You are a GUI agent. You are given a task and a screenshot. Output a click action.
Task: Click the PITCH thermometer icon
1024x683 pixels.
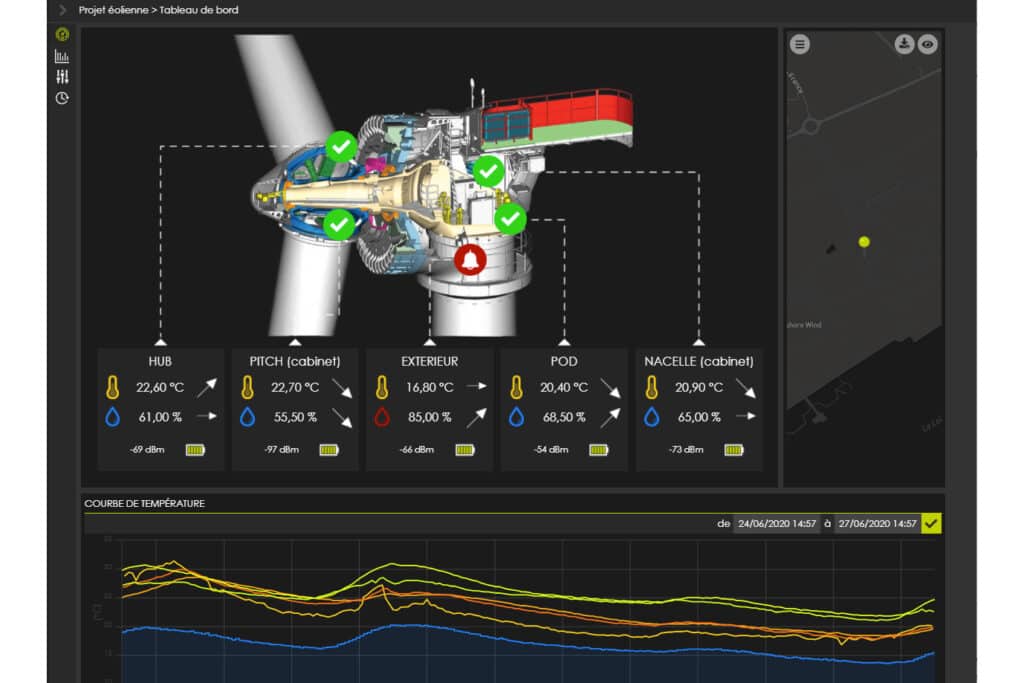[x=247, y=387]
